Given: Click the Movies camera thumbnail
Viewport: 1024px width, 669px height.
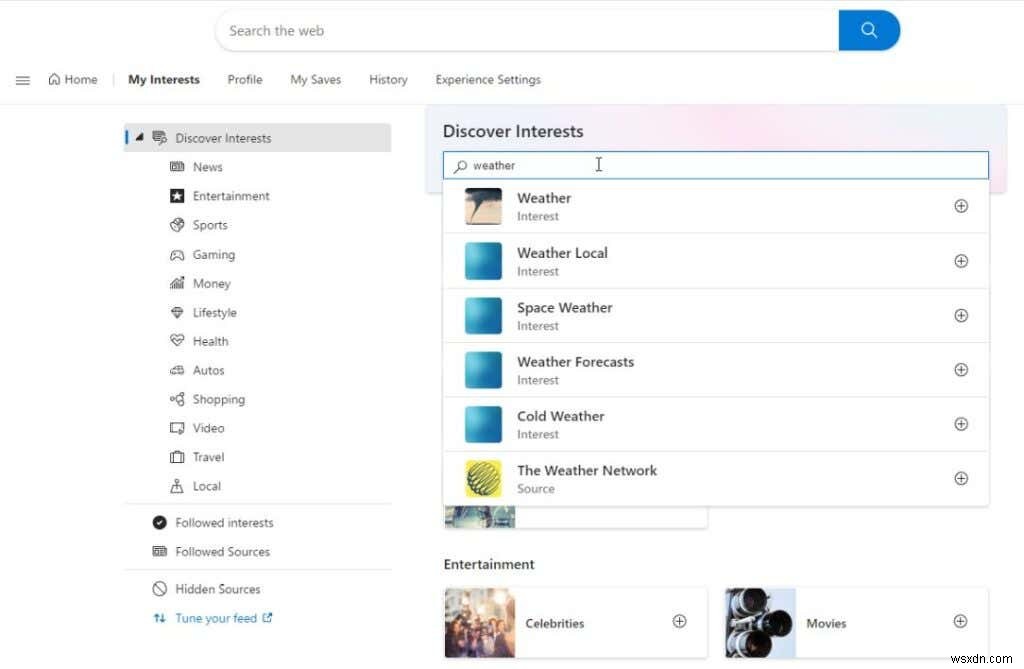Looking at the screenshot, I should [x=760, y=623].
